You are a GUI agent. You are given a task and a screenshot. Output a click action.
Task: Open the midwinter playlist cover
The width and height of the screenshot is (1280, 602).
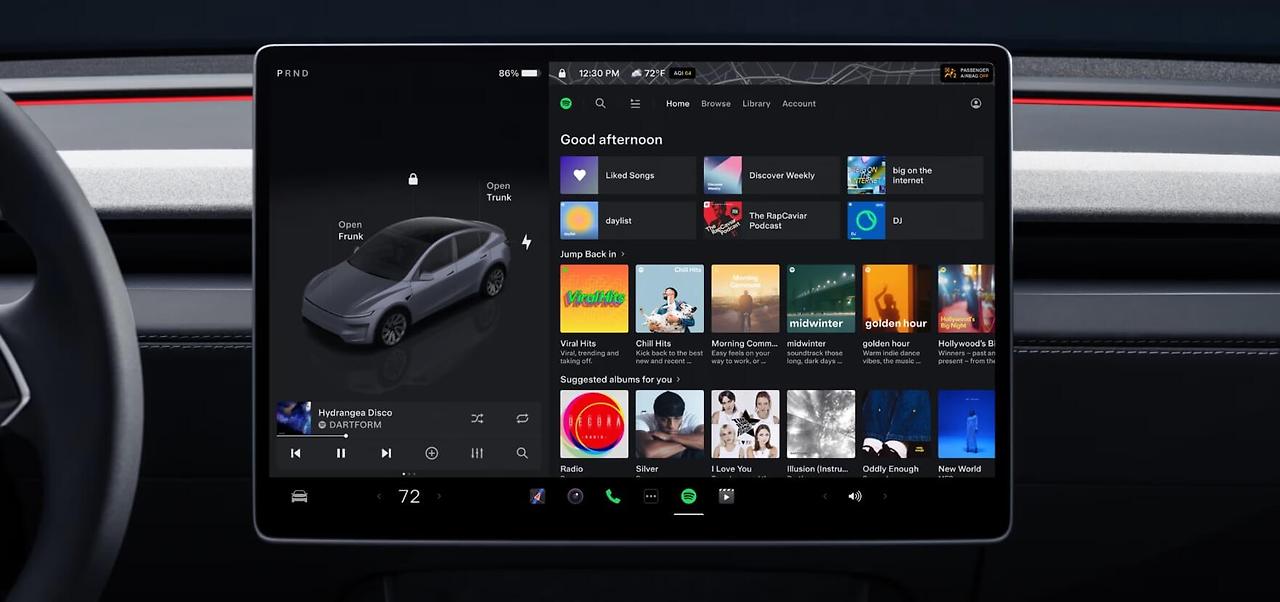click(x=821, y=298)
